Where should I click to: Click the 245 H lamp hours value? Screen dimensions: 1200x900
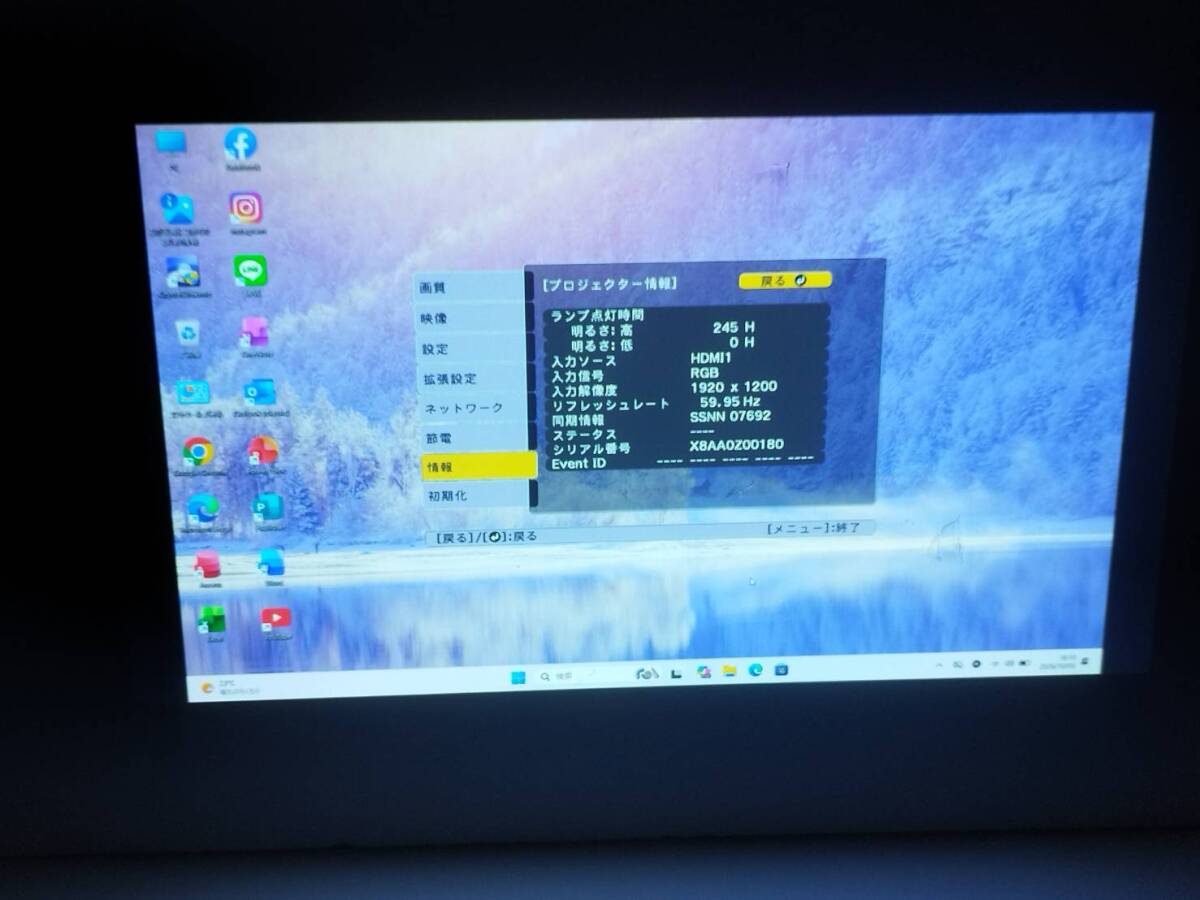tap(733, 327)
